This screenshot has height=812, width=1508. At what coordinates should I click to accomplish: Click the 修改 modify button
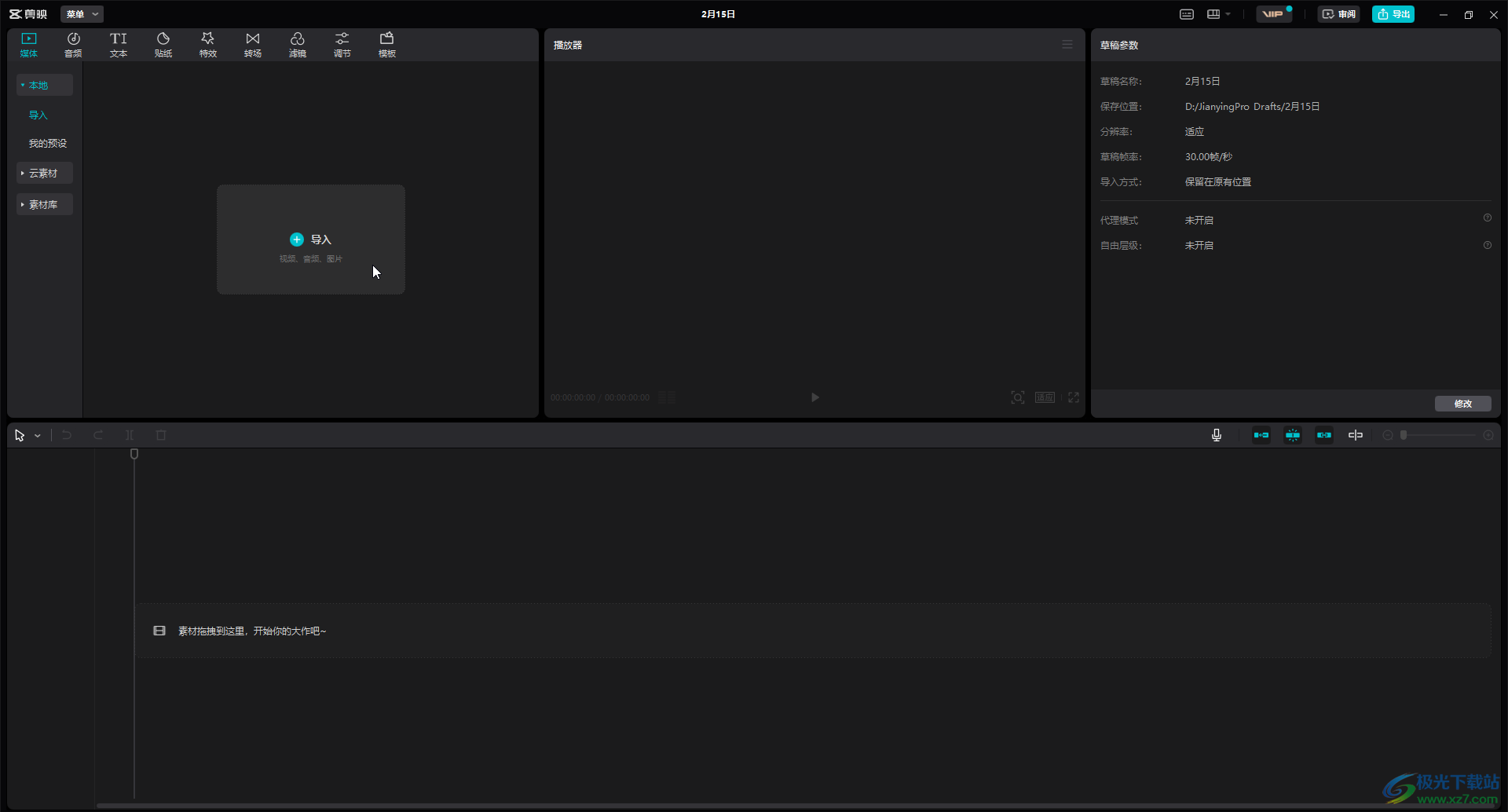pyautogui.click(x=1463, y=404)
